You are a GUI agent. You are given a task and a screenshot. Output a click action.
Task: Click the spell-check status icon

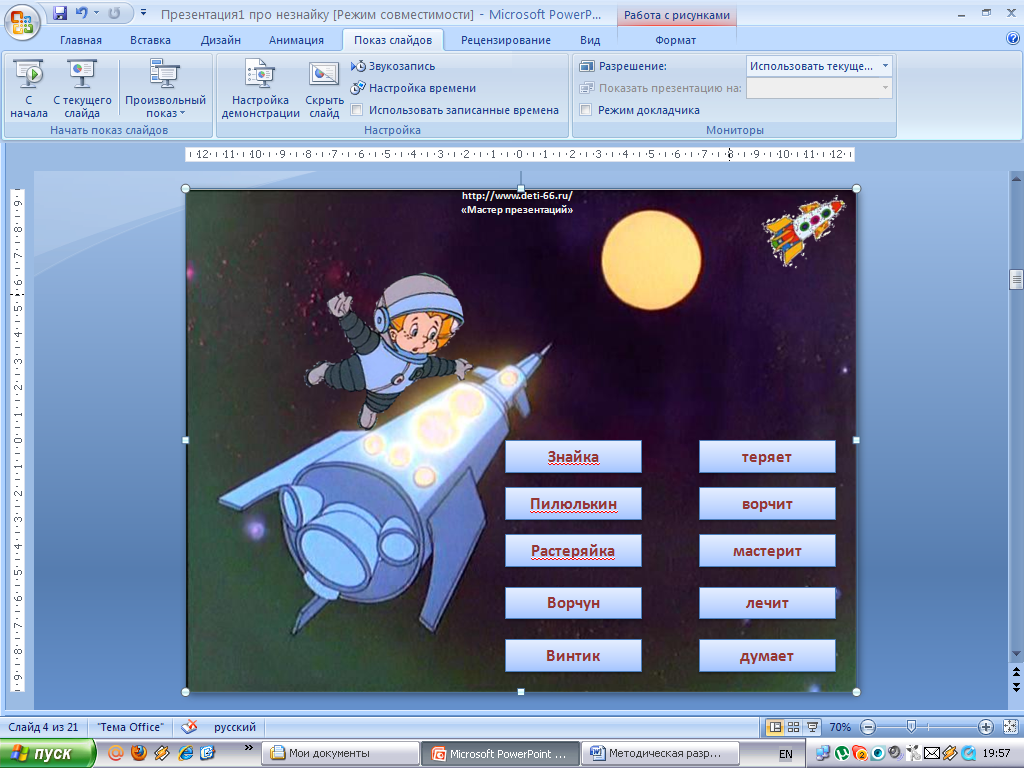tap(189, 727)
